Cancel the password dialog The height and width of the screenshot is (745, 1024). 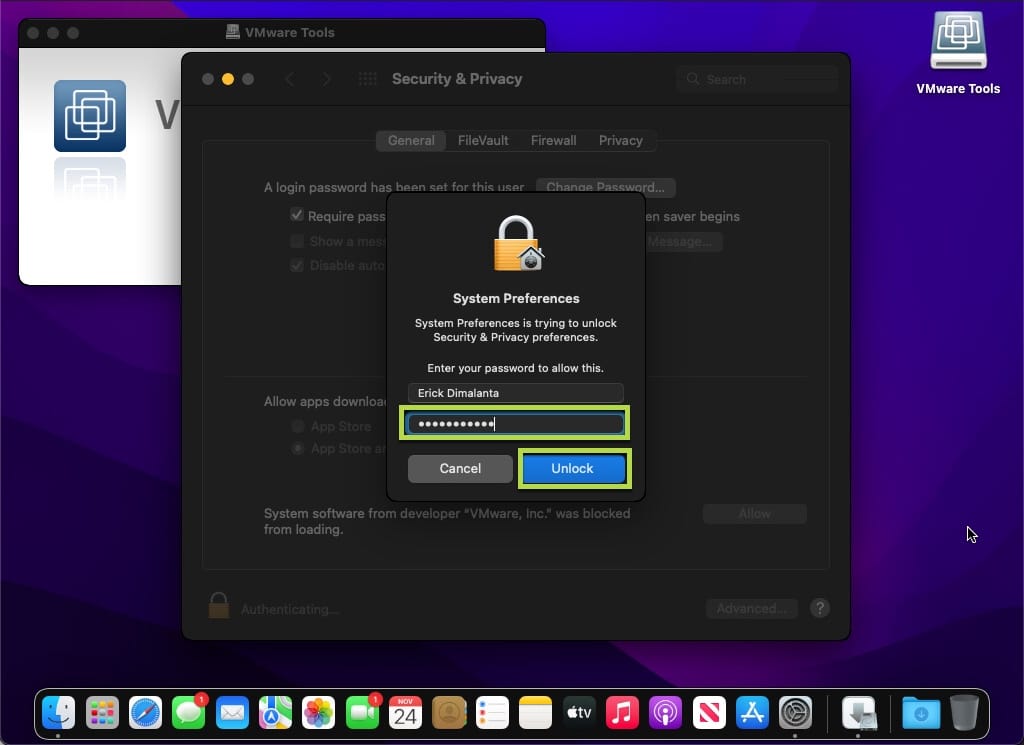[460, 468]
